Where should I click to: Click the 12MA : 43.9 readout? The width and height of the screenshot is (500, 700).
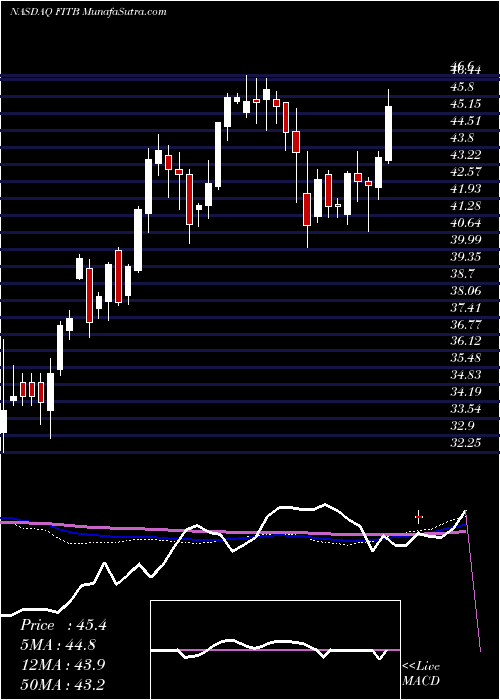pos(62,665)
